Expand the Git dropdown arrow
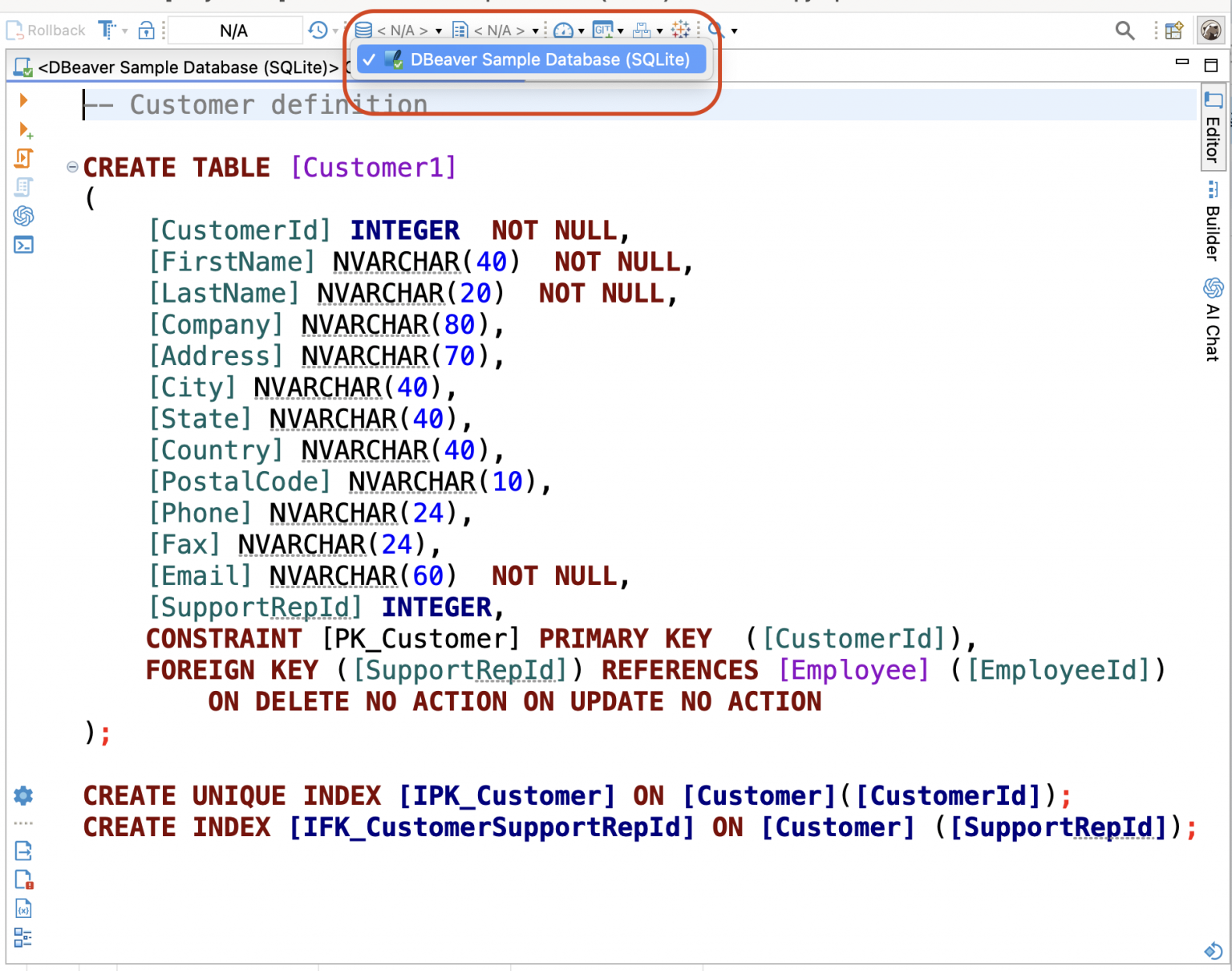The height and width of the screenshot is (971, 1232). click(x=621, y=31)
